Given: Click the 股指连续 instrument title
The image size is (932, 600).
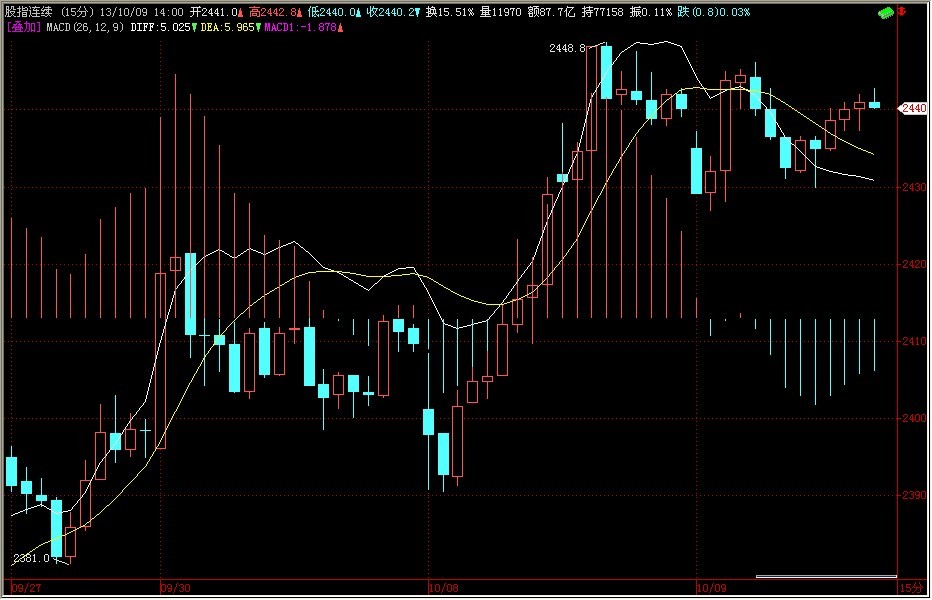Looking at the screenshot, I should (28, 11).
